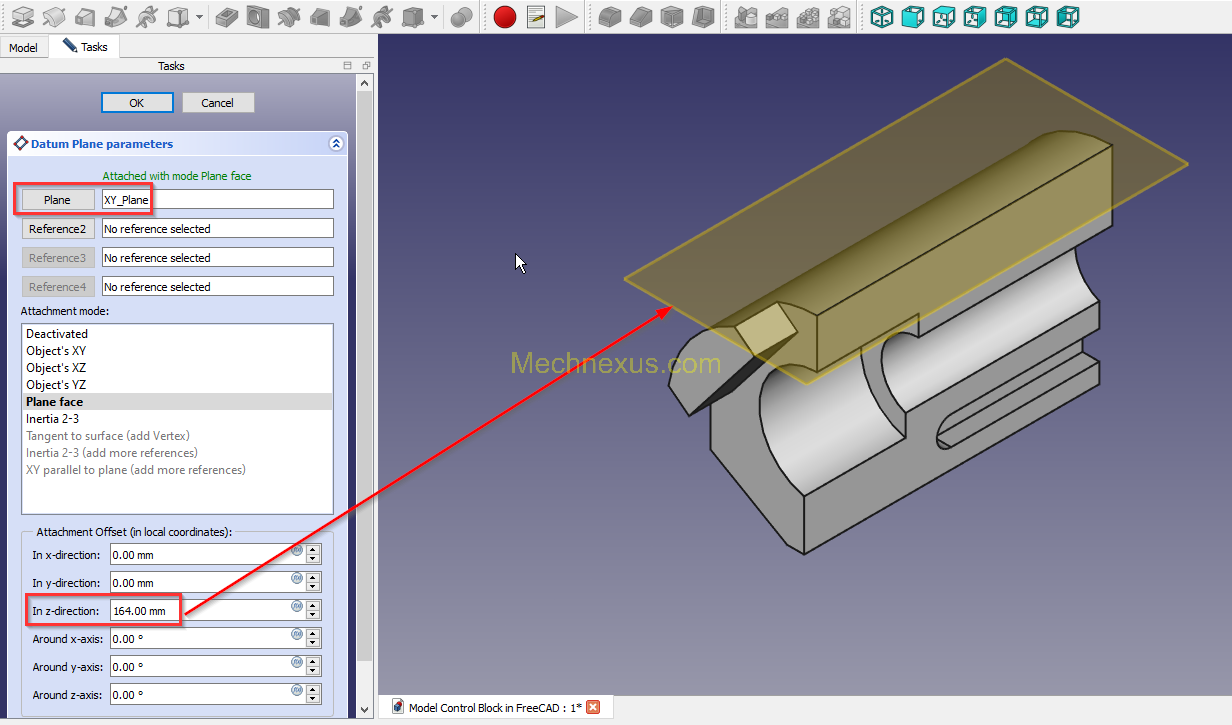Viewport: 1232px width, 725px height.
Task: Choose the Draft tool icon
Action: pyautogui.click(x=672, y=16)
